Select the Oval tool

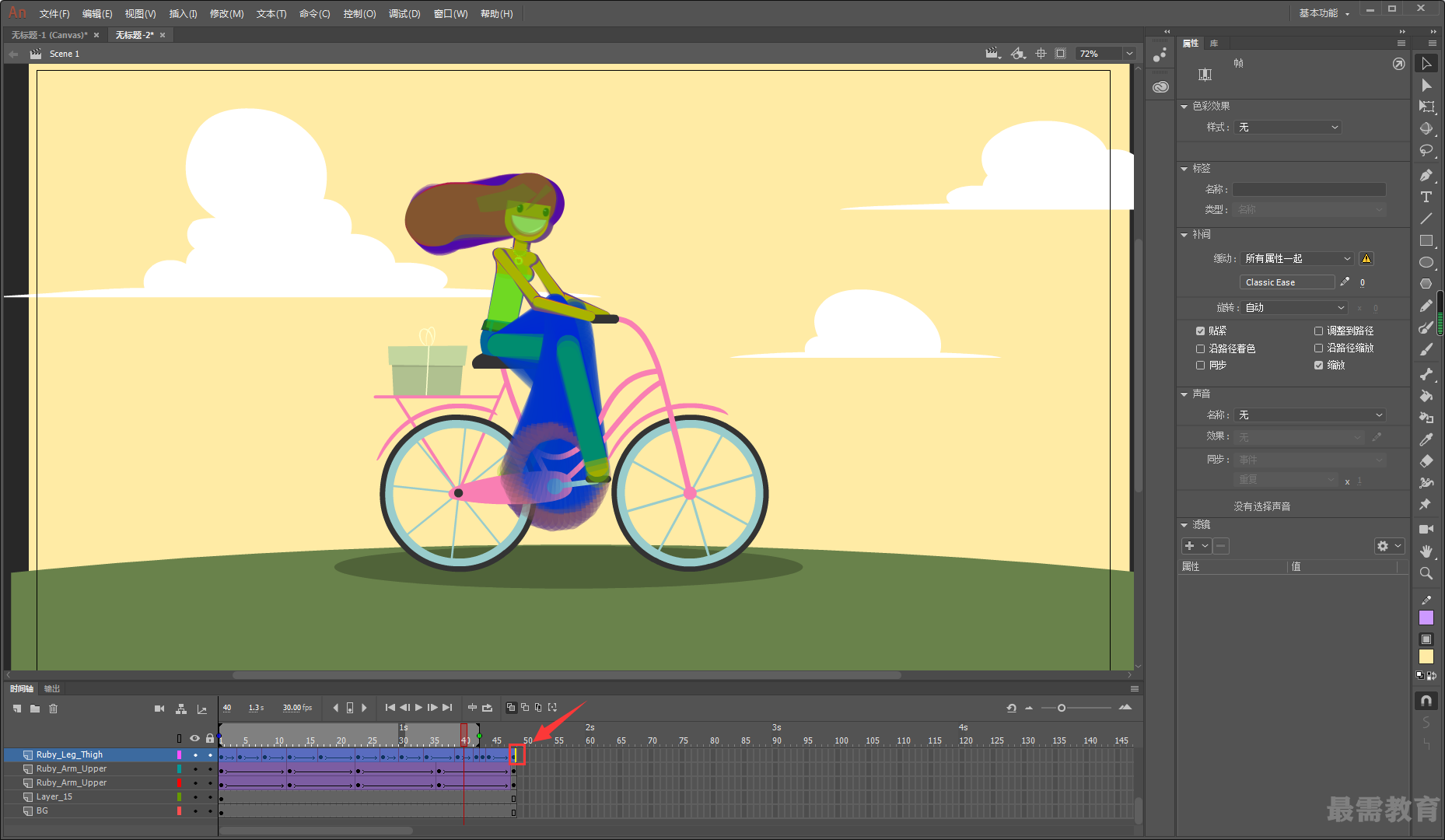click(x=1426, y=263)
